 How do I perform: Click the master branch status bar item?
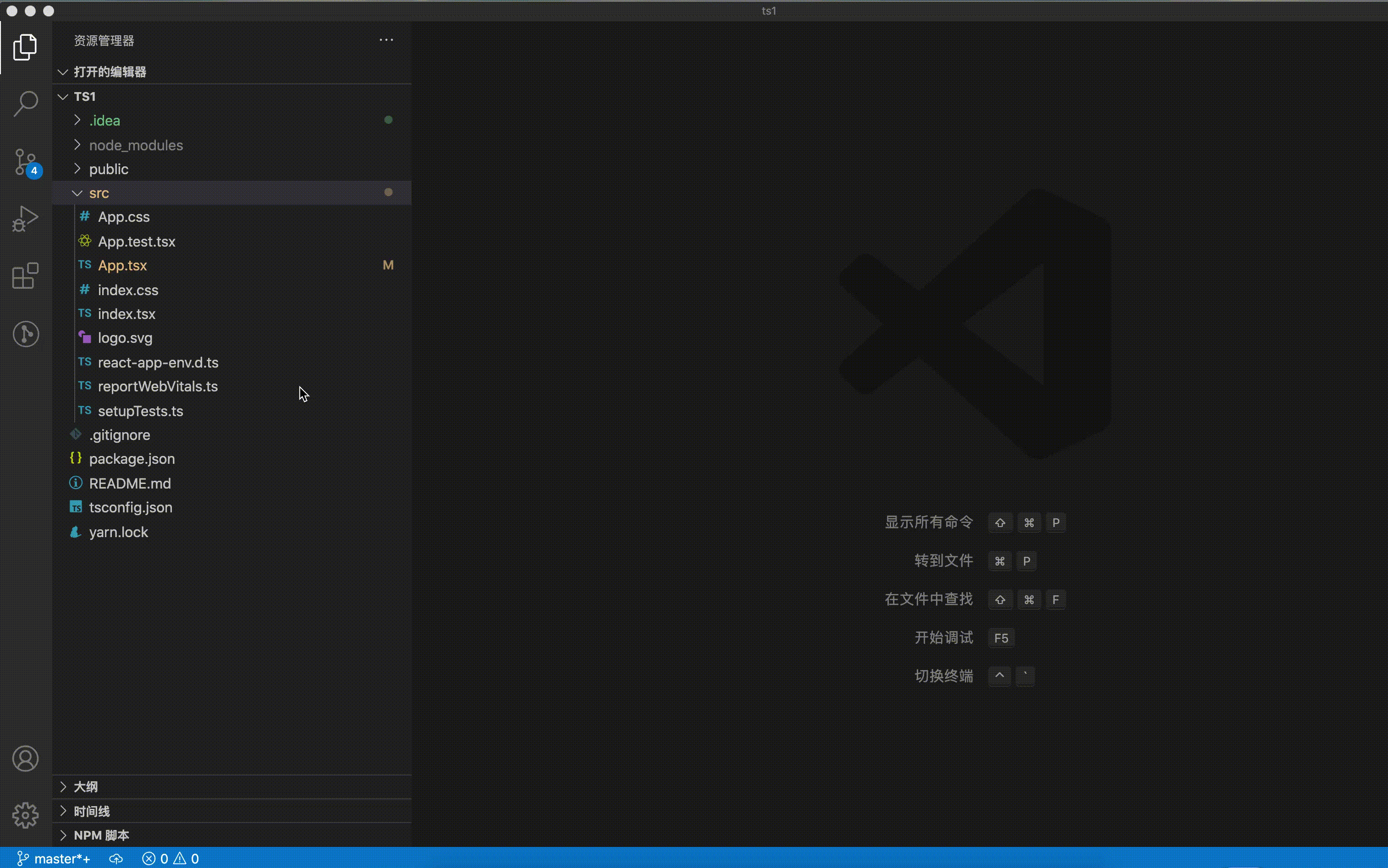click(54, 858)
